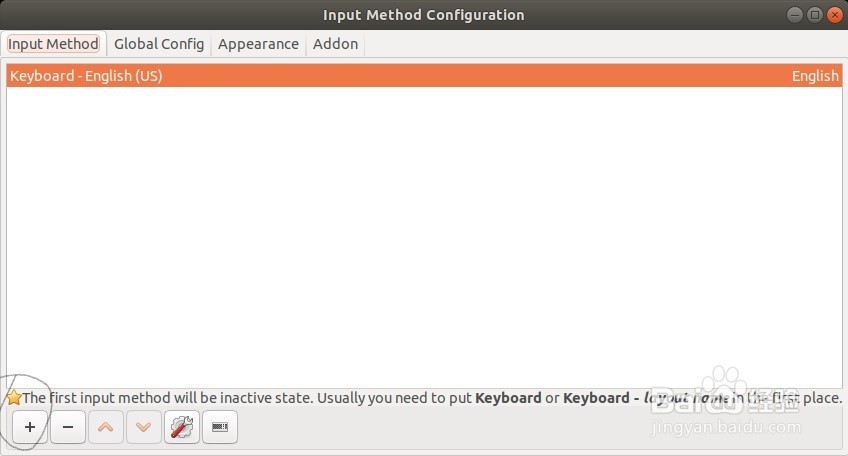Close the Input Method Configuration window
Viewport: 848px width, 456px height.
pos(834,15)
